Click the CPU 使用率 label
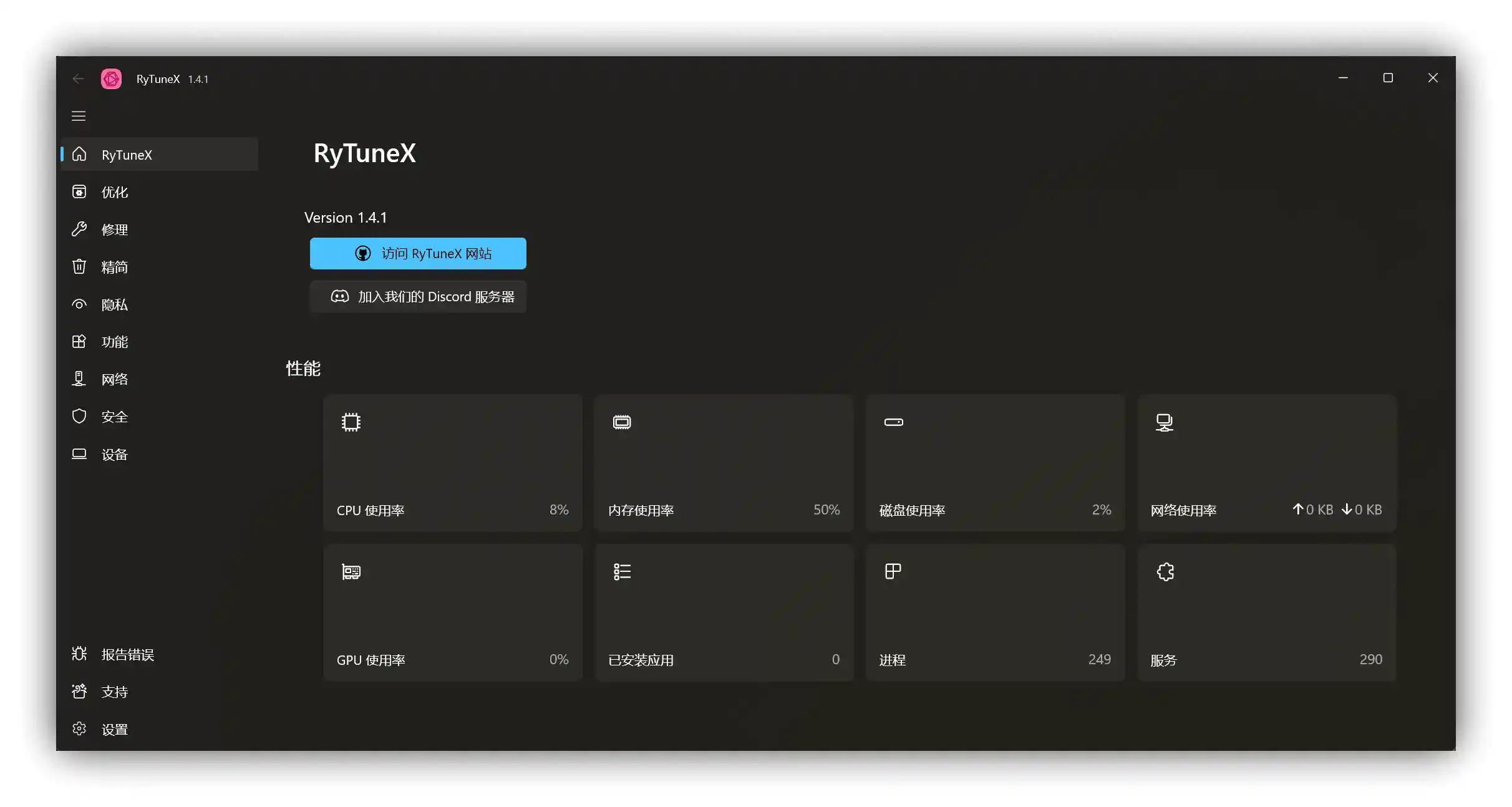1512x807 pixels. tap(371, 510)
